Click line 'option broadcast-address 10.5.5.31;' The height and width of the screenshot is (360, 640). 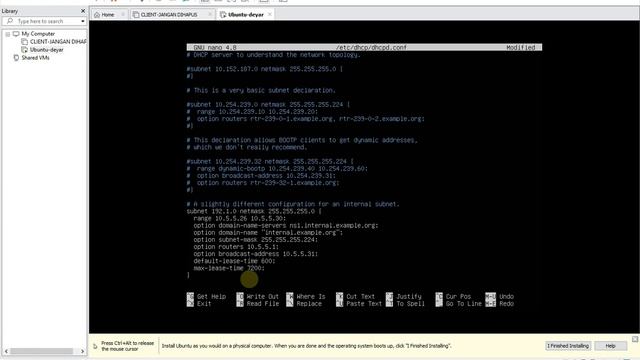pyautogui.click(x=256, y=254)
